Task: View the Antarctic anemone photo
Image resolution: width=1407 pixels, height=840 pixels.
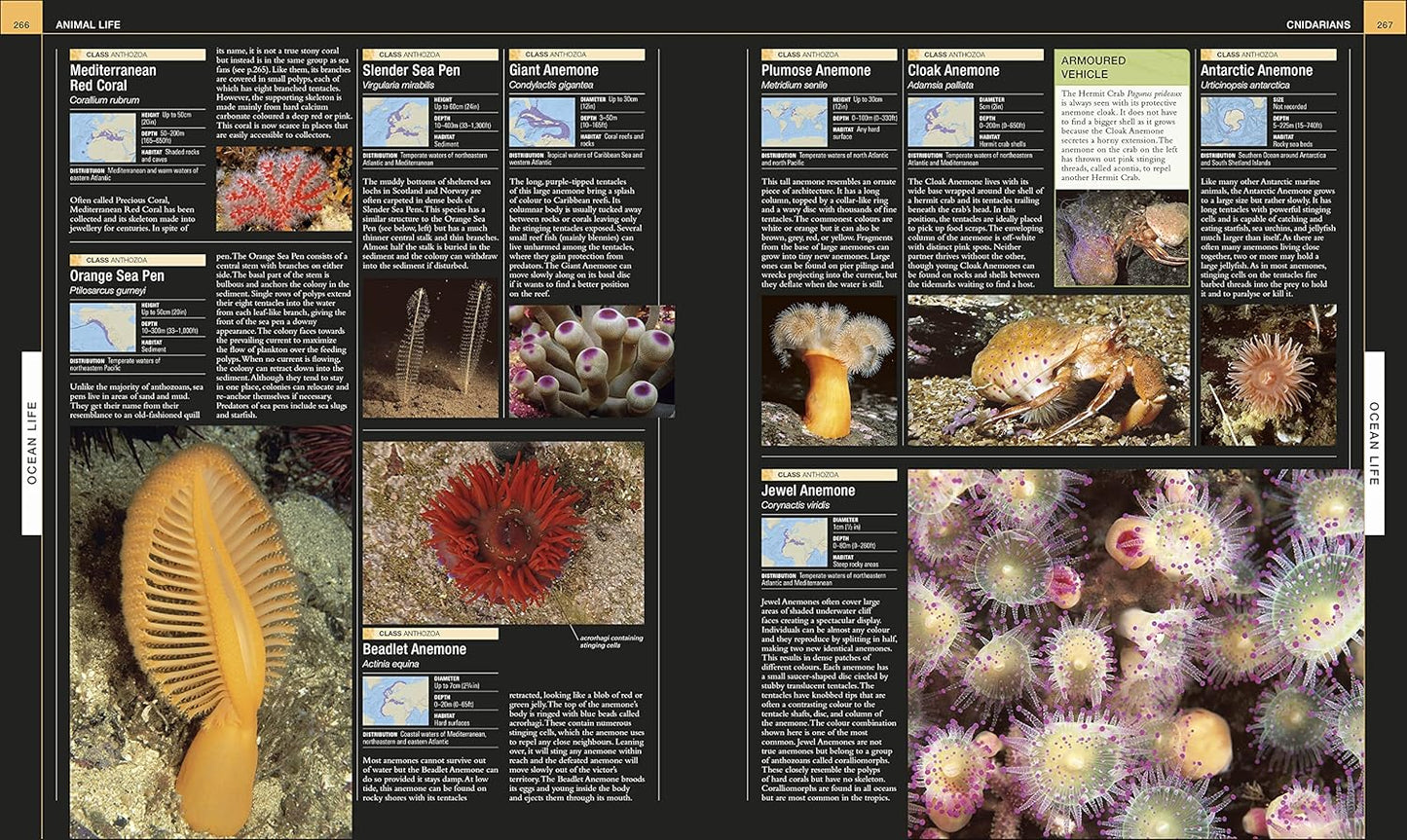Action: click(1268, 375)
